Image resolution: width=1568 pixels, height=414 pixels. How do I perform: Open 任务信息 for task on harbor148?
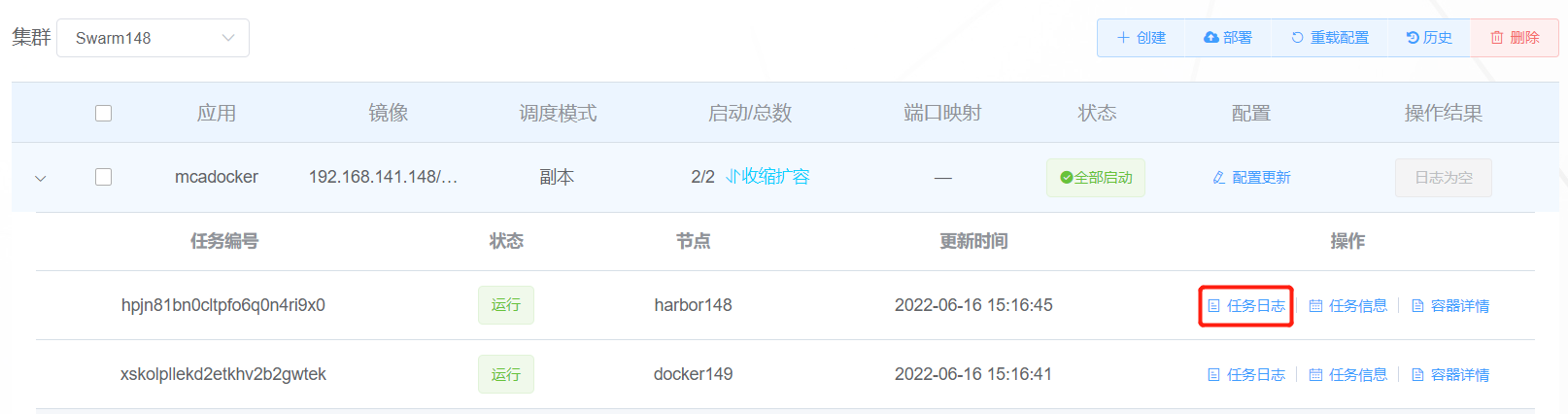tap(1348, 306)
